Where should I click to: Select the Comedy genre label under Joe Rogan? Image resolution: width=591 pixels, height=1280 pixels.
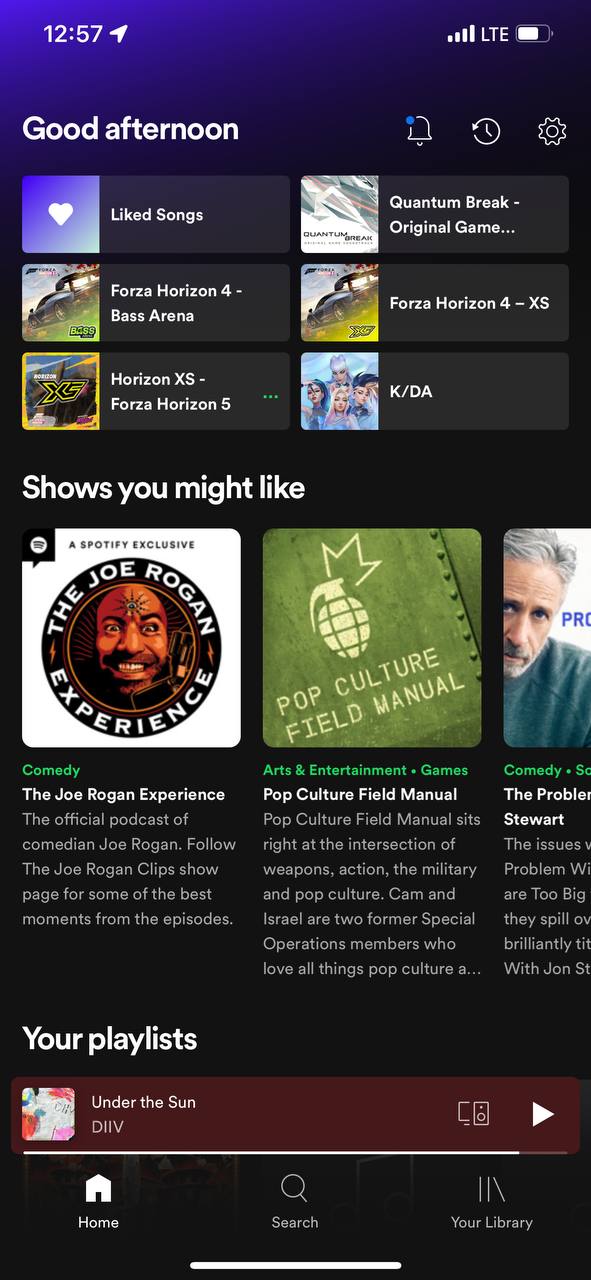tap(51, 770)
